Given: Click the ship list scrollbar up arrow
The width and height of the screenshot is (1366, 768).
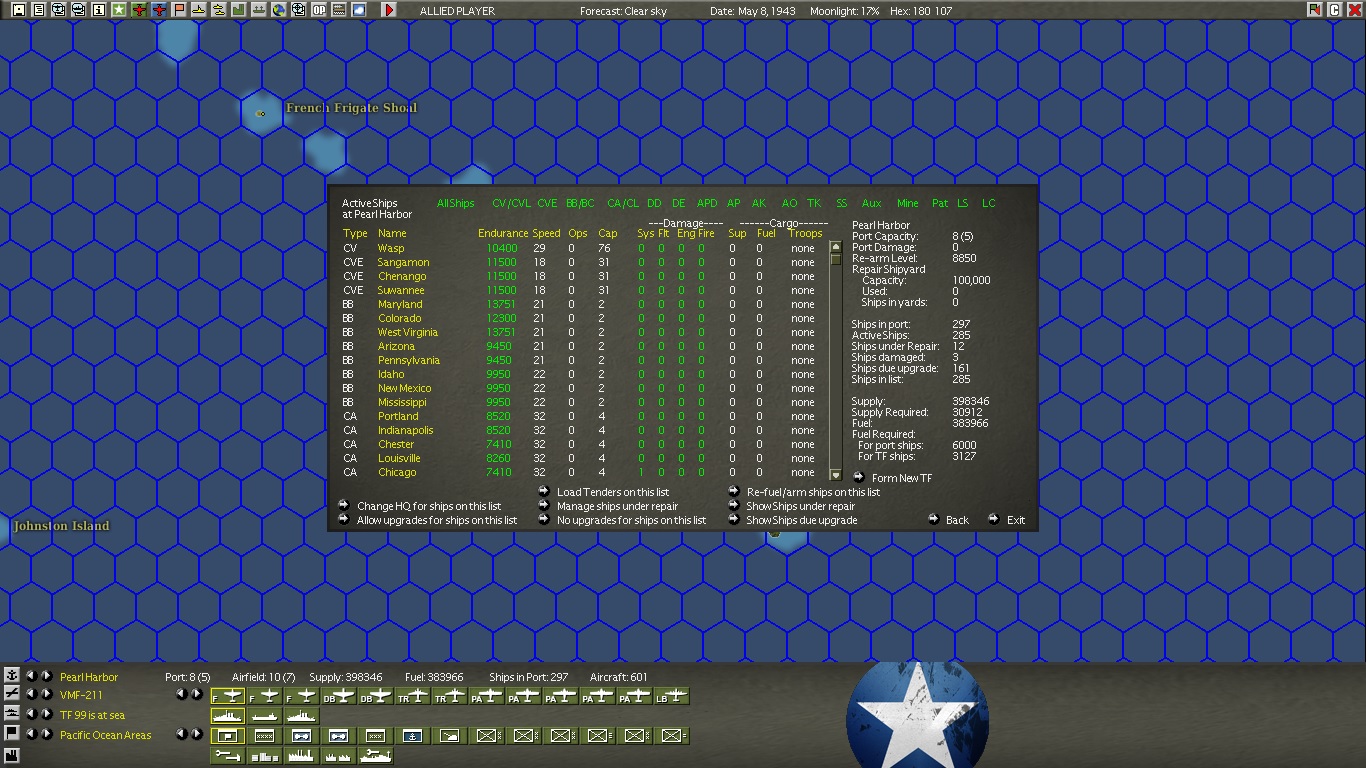Looking at the screenshot, I should (836, 247).
